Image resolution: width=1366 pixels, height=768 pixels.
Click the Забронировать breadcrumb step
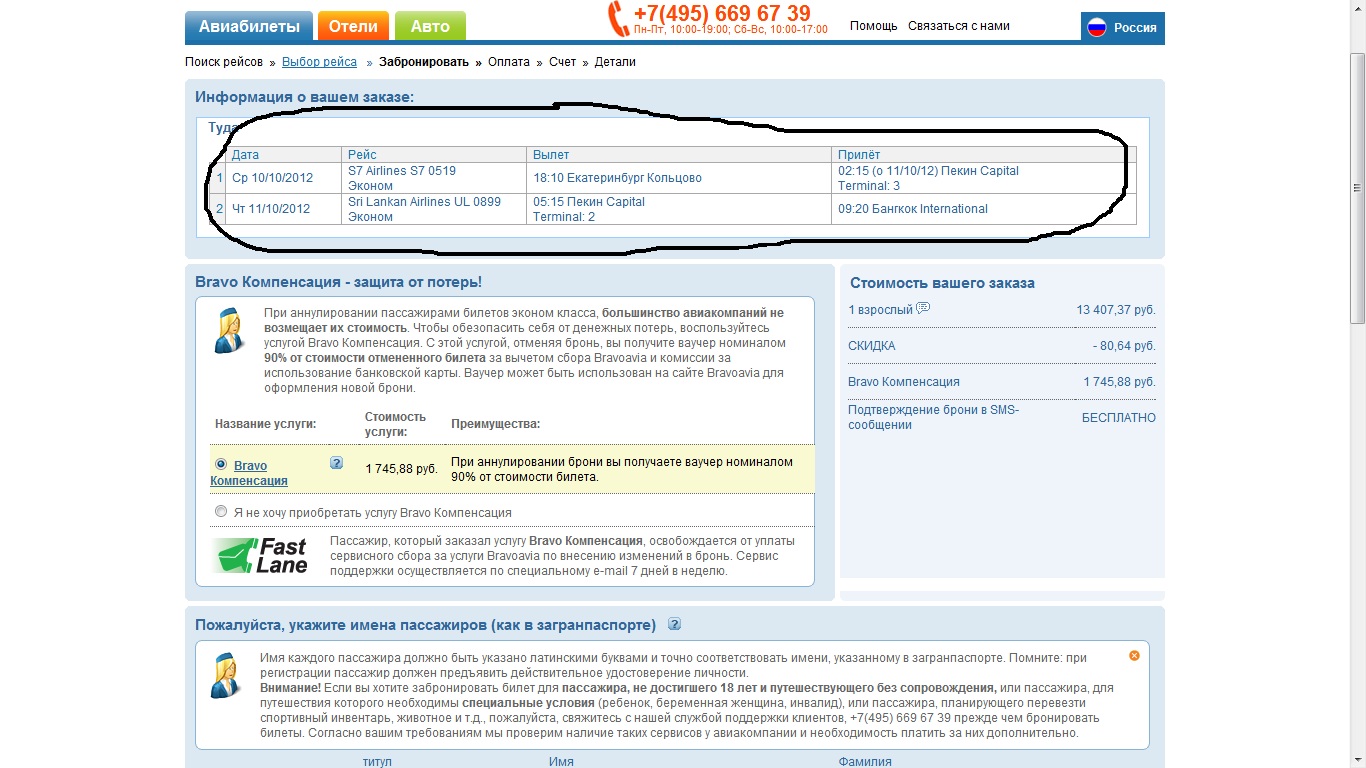[424, 62]
